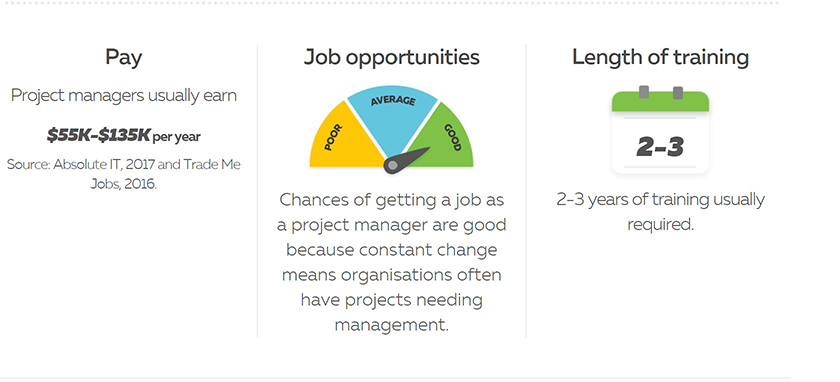
Task: Click the job opportunities gauge needle
Action: (407, 160)
